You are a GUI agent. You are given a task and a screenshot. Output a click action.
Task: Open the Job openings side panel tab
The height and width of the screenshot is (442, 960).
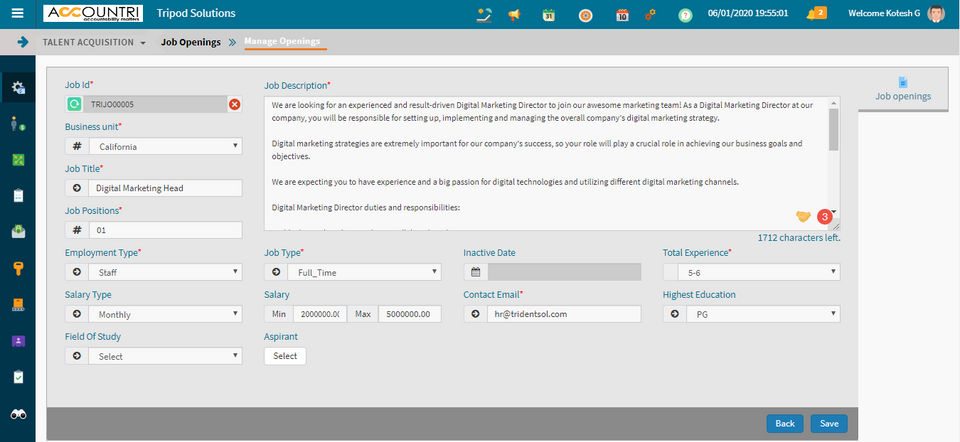pyautogui.click(x=903, y=89)
